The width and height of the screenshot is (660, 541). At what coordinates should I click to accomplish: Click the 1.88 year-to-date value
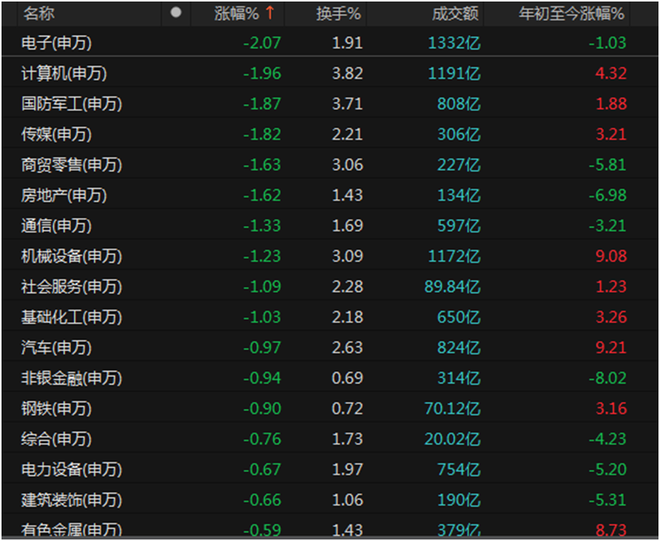tap(611, 104)
